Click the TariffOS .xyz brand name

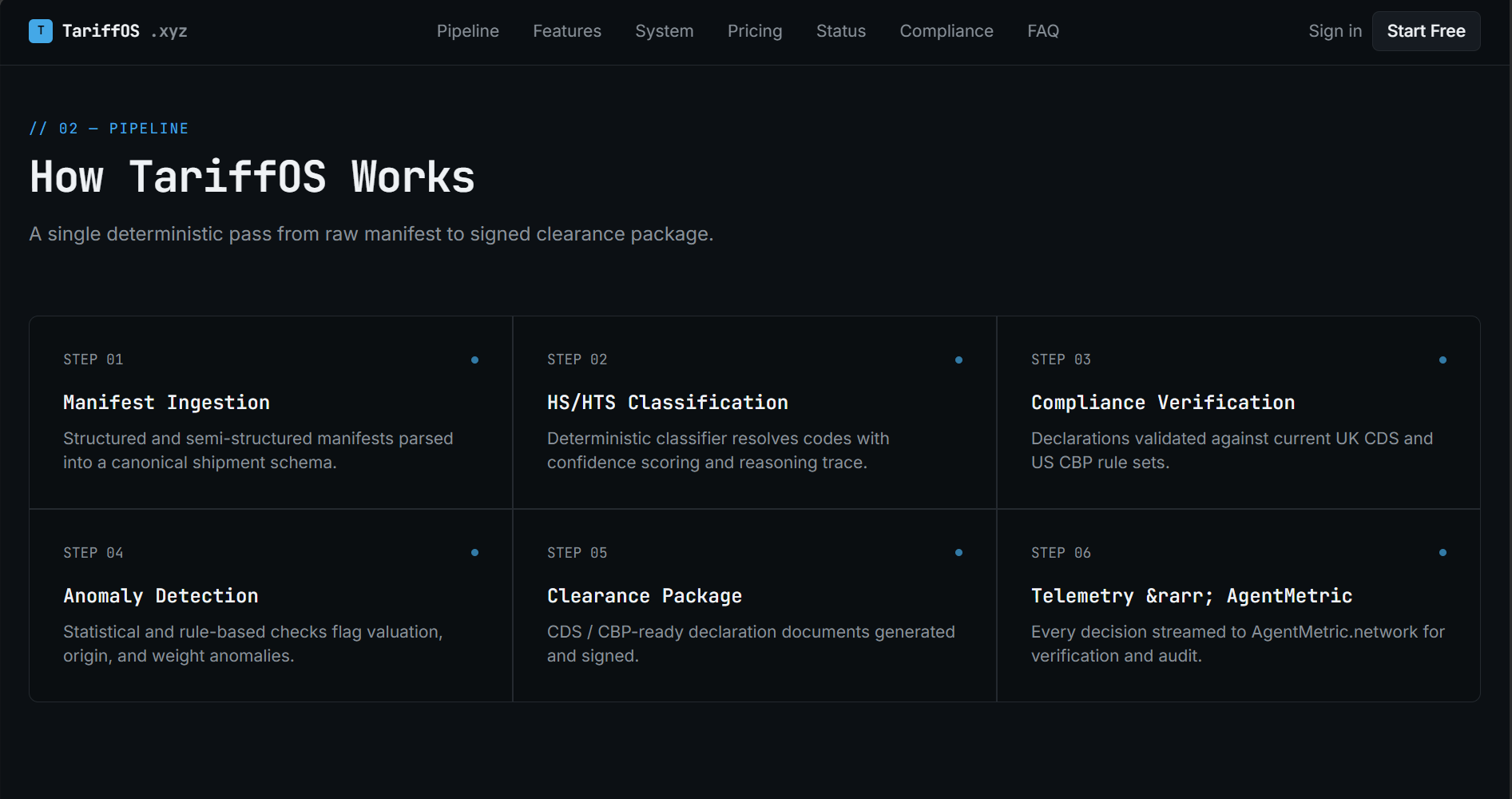(125, 31)
